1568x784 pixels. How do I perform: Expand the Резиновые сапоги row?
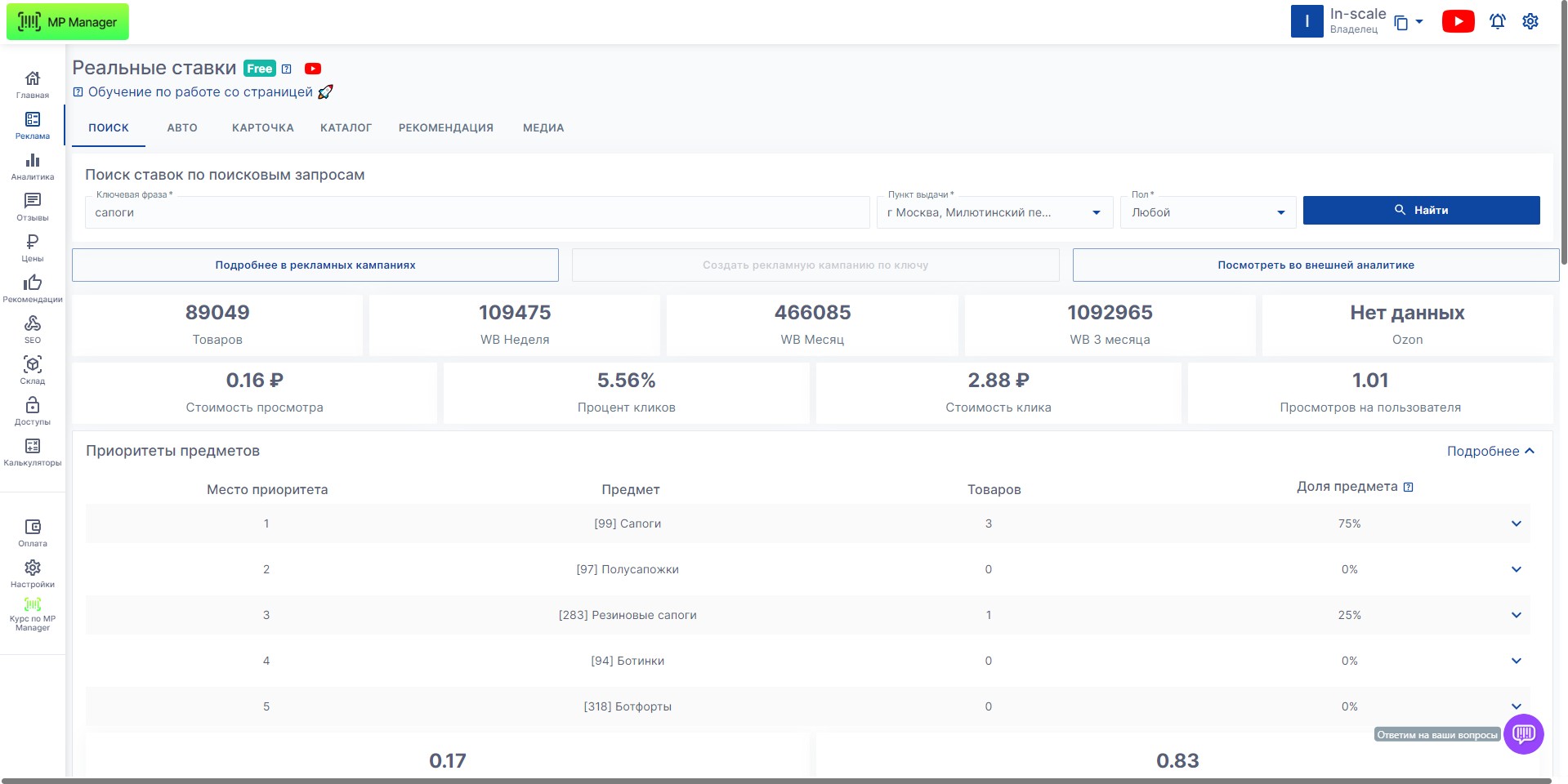(x=1516, y=615)
